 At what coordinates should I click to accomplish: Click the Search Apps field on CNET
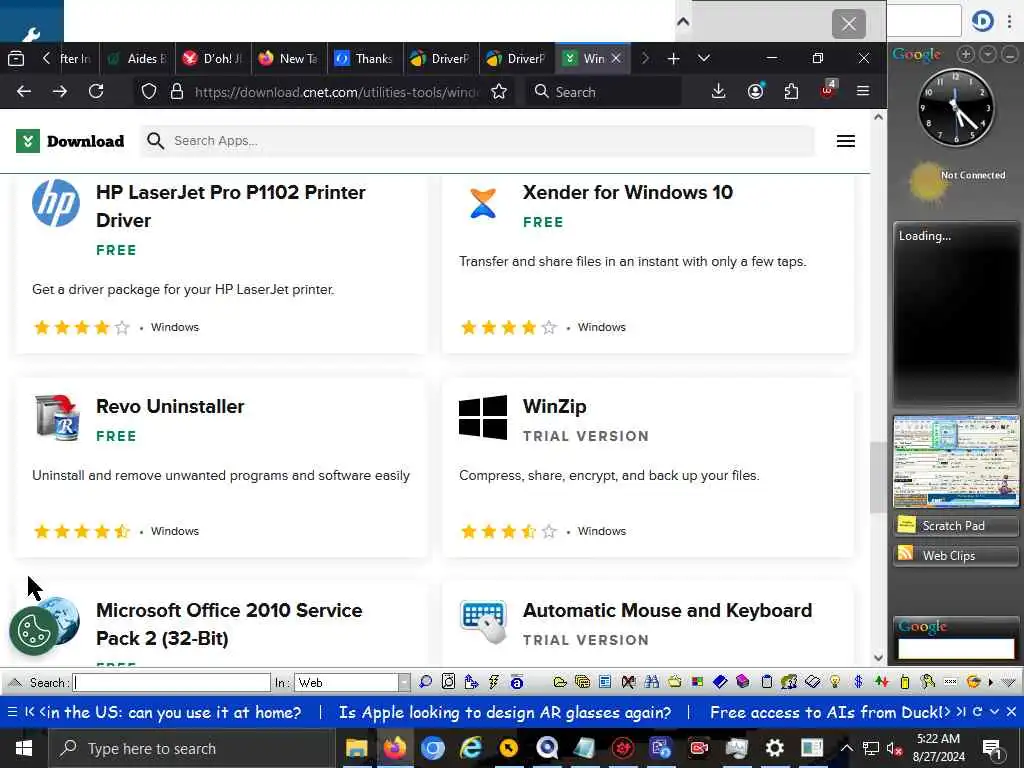pos(477,141)
